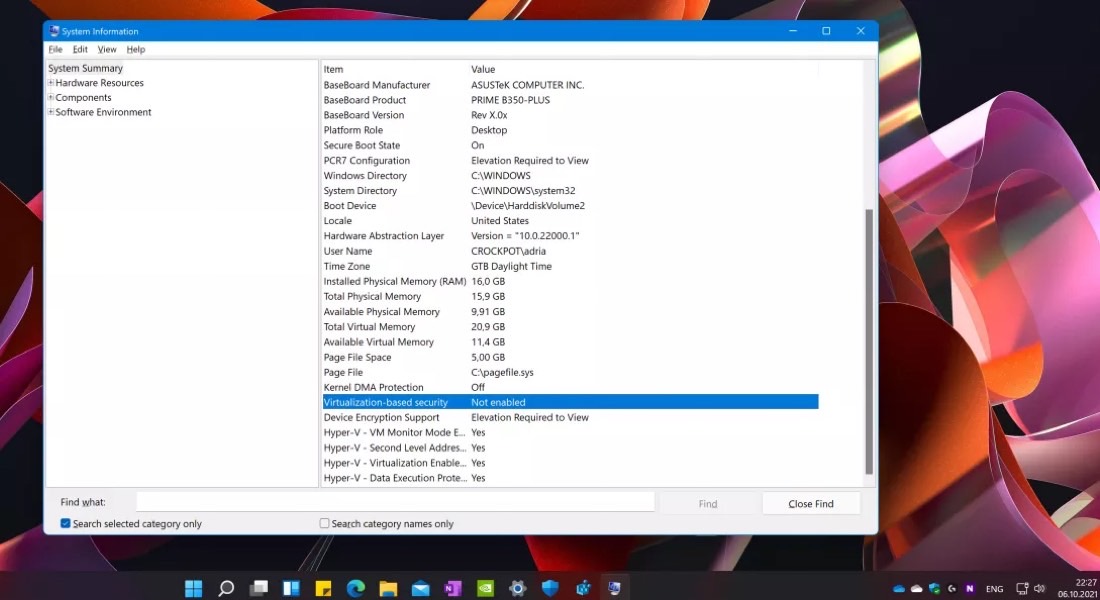Uncheck Search selected category only
Viewport: 1100px width, 600px height.
65,523
